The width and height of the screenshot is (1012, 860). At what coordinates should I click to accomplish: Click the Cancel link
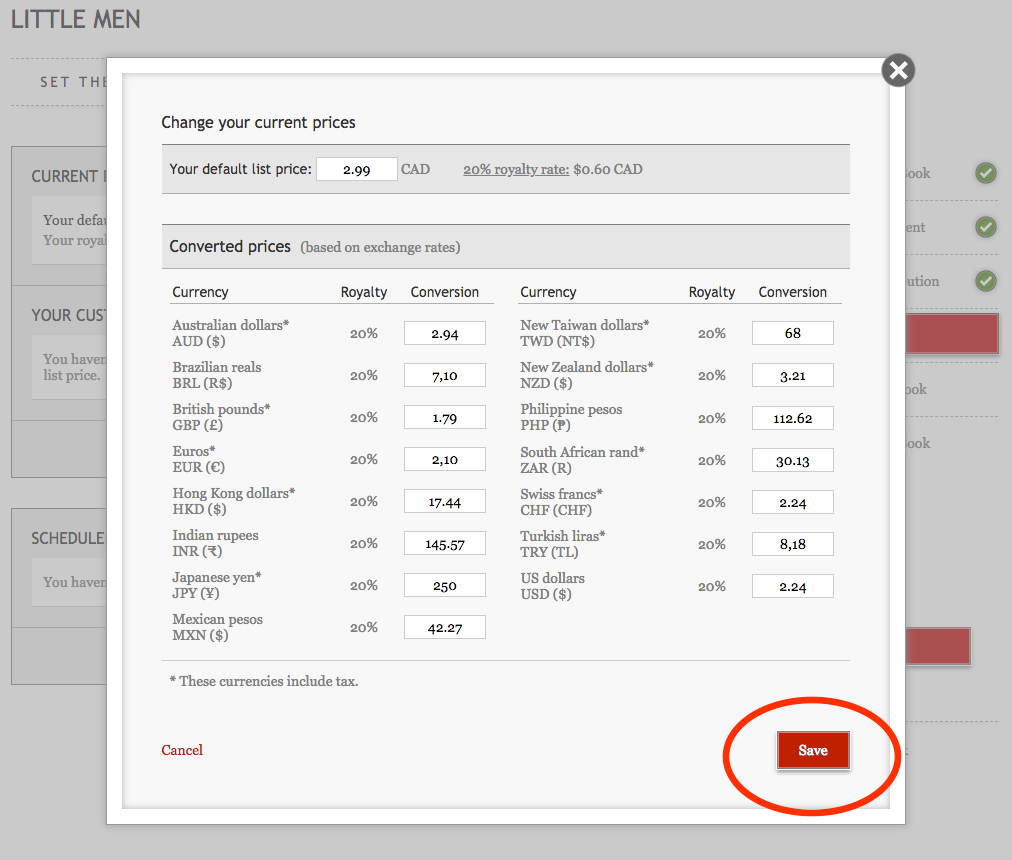182,750
